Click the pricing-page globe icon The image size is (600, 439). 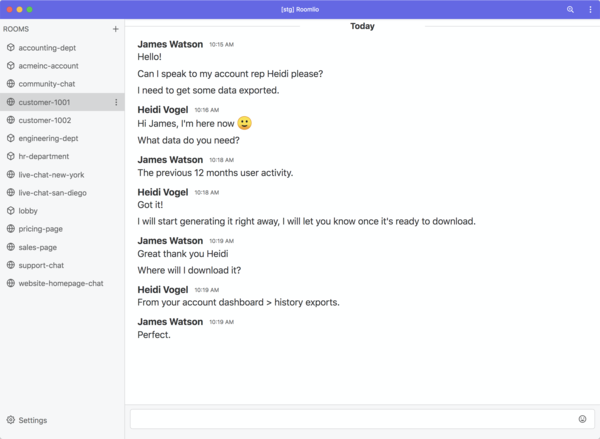click(x=10, y=229)
